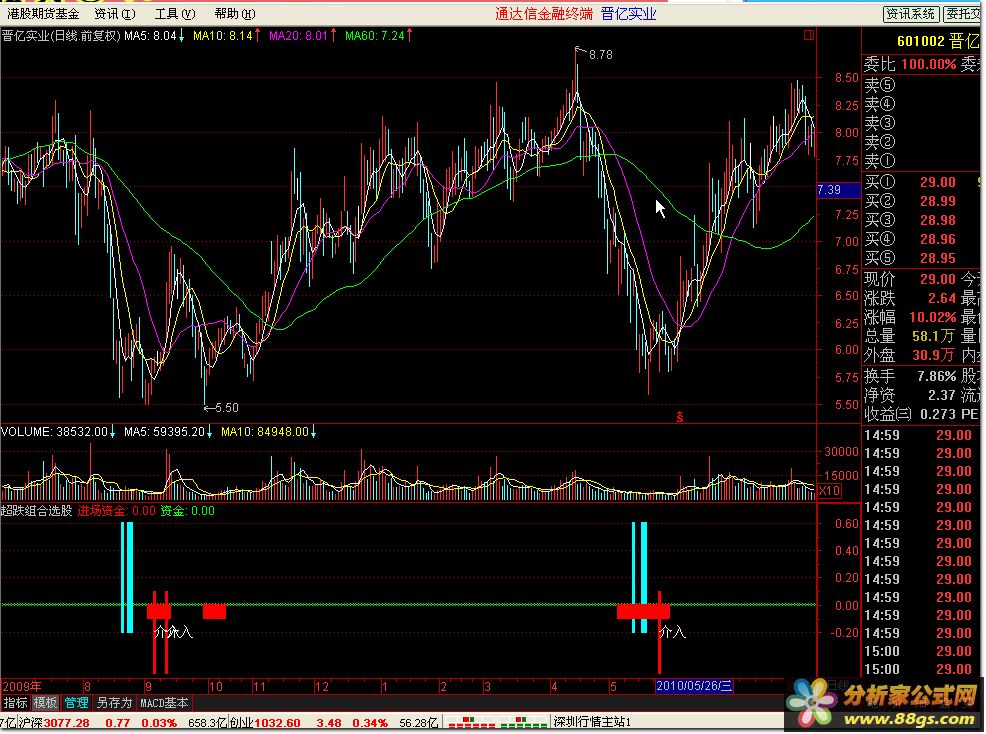
Task: Click the volume MA5: 59395.20 label
Action: 167,432
